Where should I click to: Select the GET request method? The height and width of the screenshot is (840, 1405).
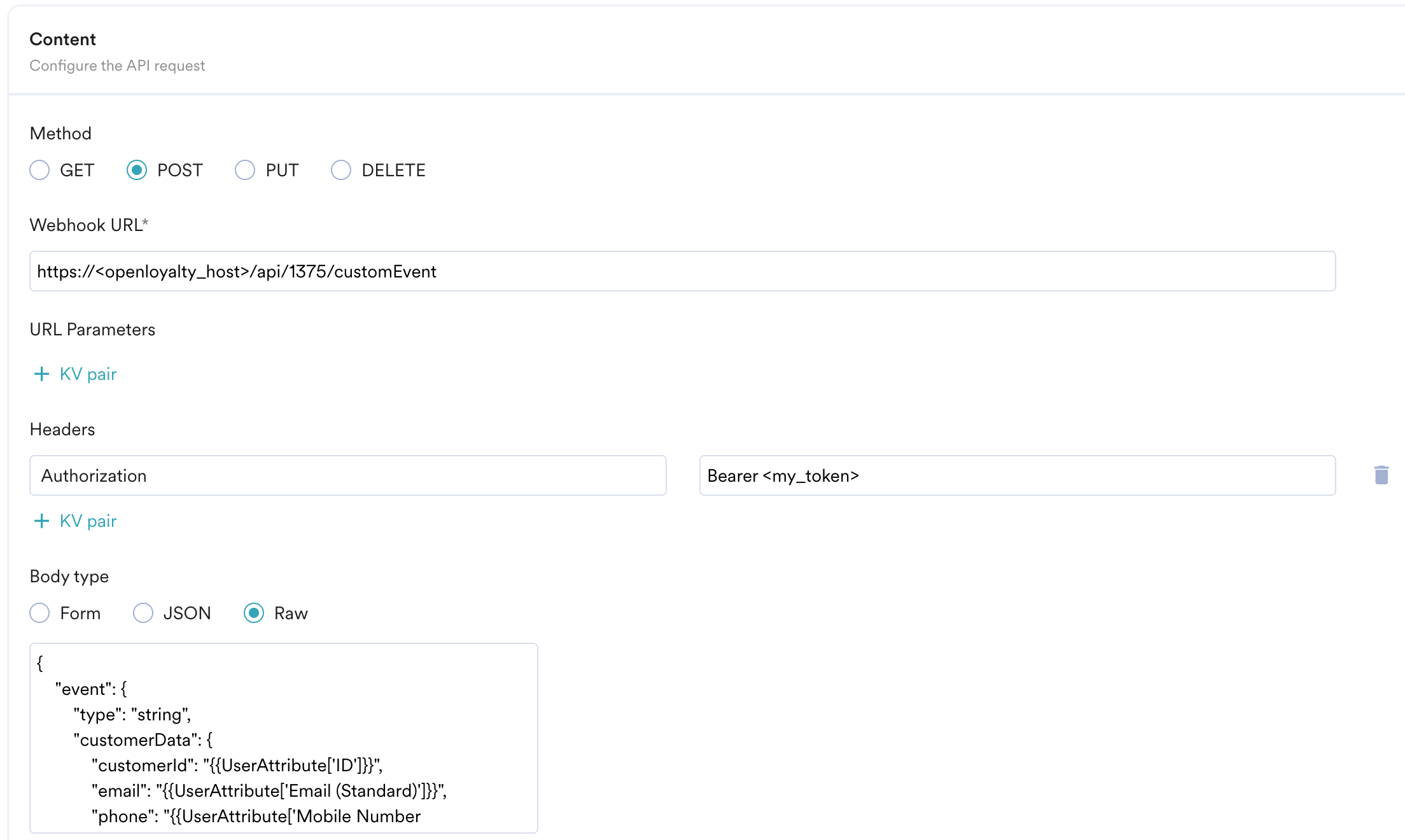[39, 170]
